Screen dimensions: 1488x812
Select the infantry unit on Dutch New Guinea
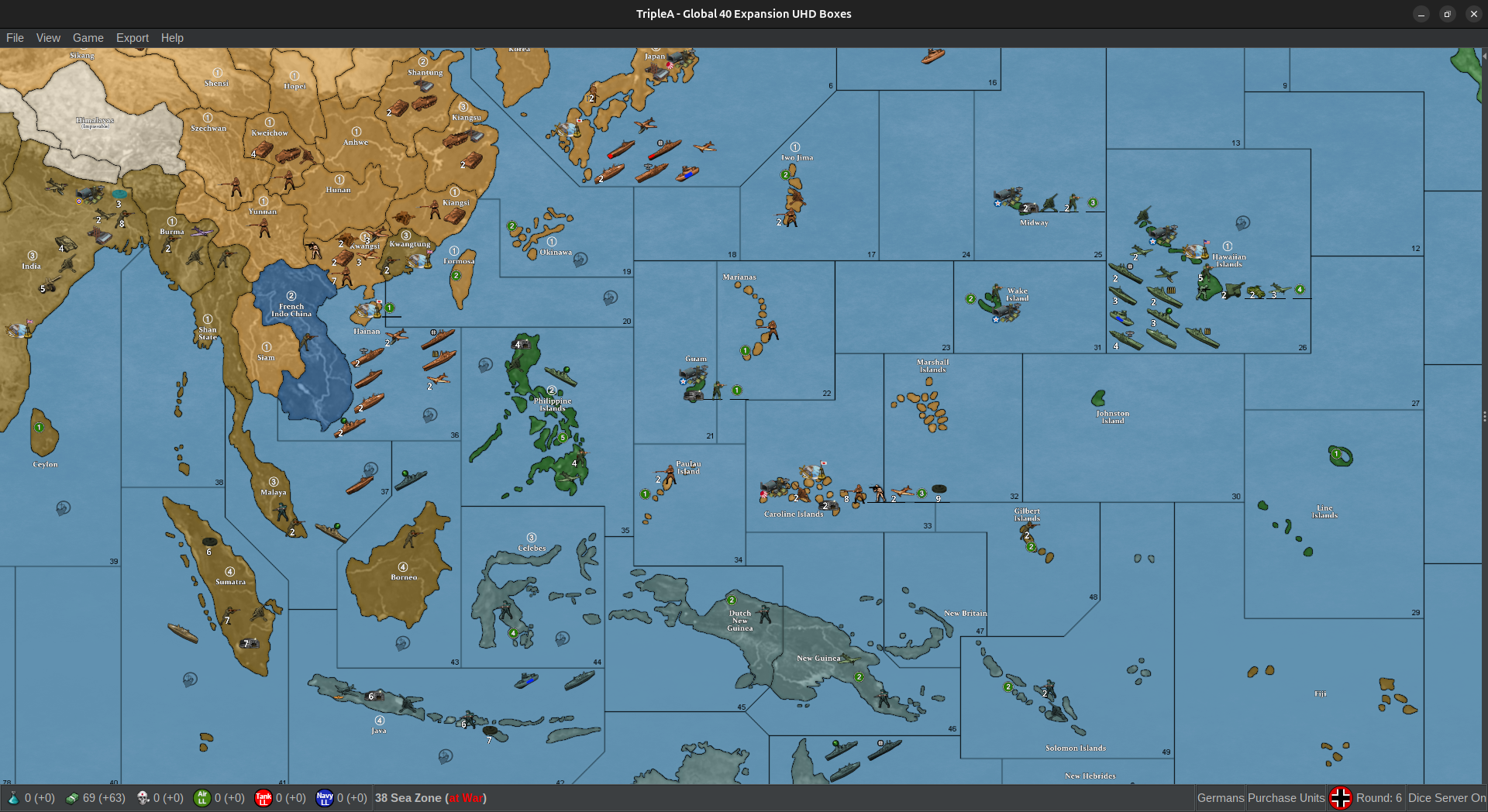pos(765,614)
